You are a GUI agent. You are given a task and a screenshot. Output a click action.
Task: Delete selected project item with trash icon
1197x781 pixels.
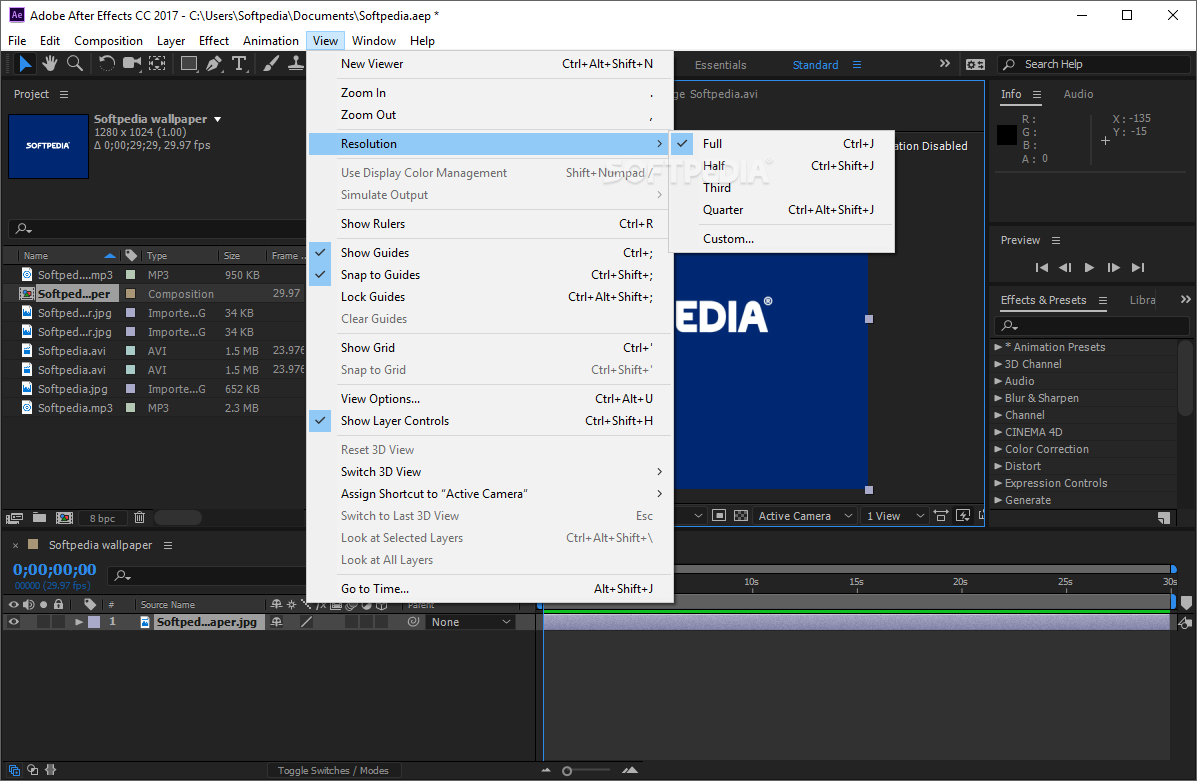140,518
